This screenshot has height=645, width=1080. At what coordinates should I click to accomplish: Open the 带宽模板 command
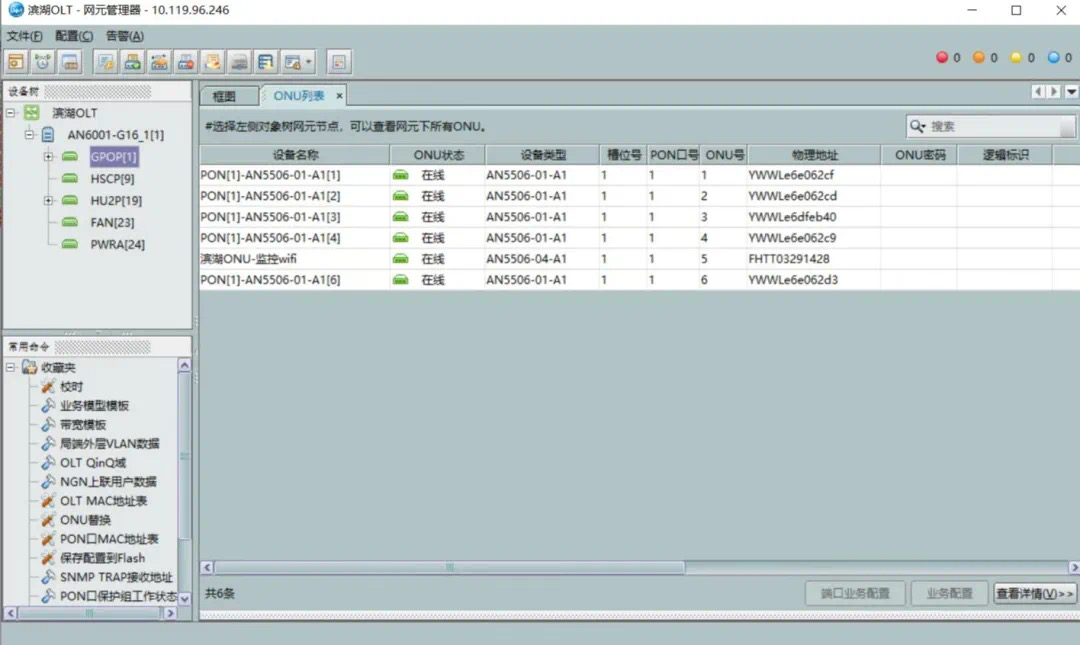pyautogui.click(x=83, y=424)
